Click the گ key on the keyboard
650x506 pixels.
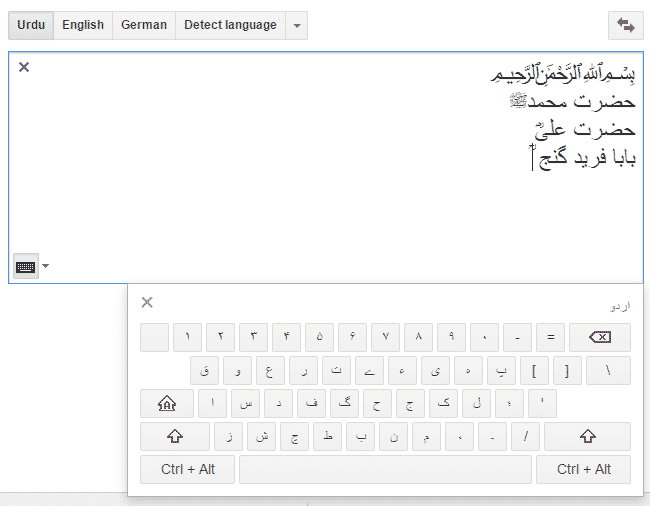(x=344, y=403)
